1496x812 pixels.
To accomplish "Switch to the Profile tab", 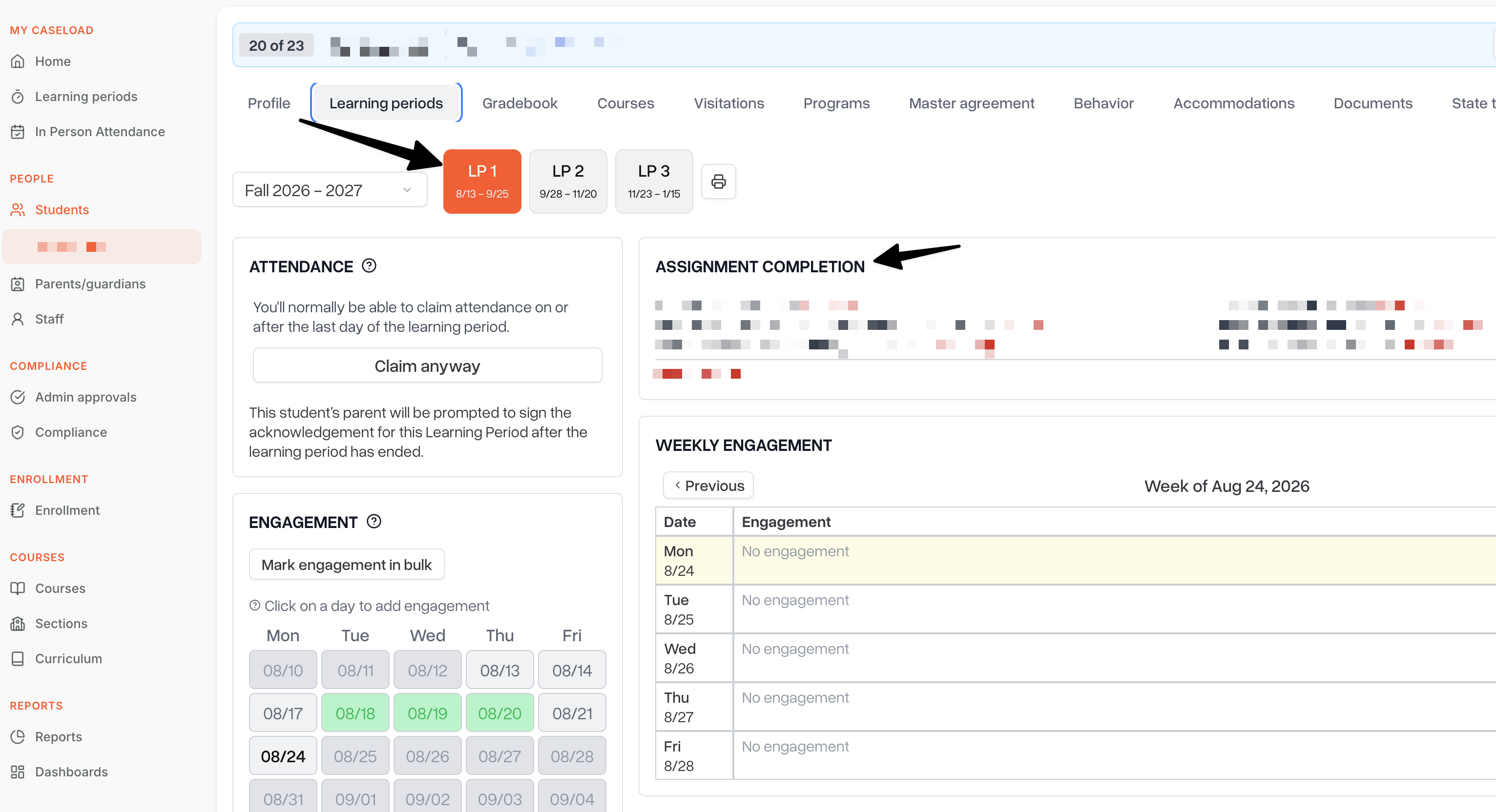I will click(x=269, y=103).
